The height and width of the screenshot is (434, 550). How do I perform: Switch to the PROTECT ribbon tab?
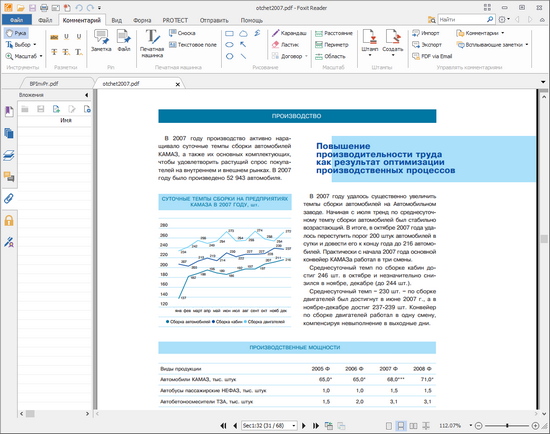click(175, 20)
